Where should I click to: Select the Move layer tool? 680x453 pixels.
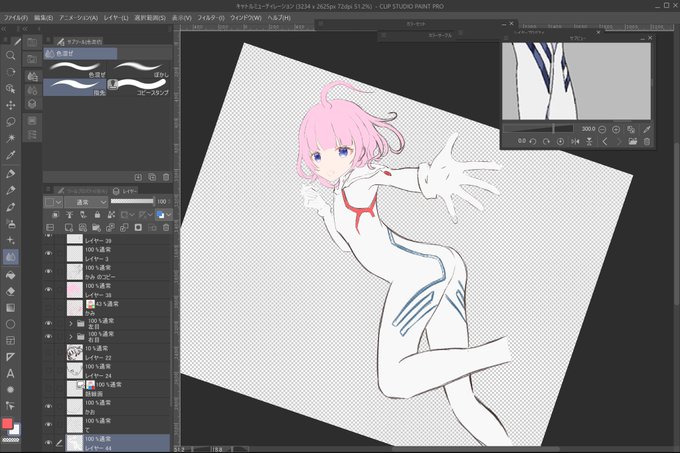click(10, 105)
